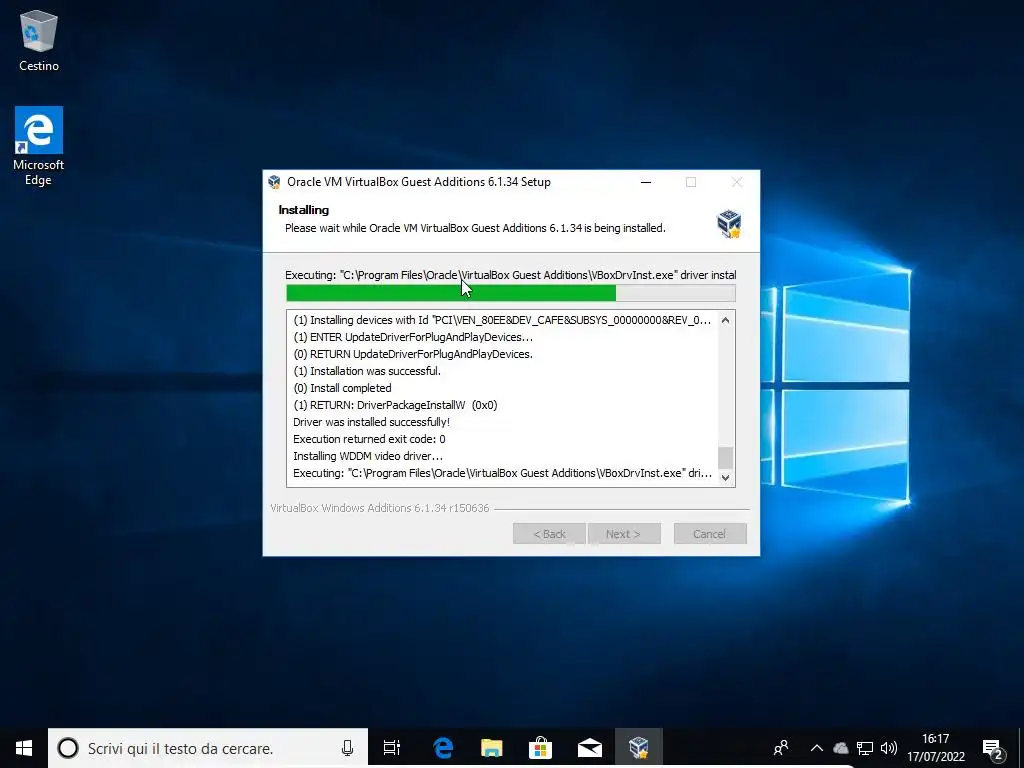The width and height of the screenshot is (1024, 768).
Task: Select the VirtualBox setup taskbar button
Action: [x=638, y=748]
